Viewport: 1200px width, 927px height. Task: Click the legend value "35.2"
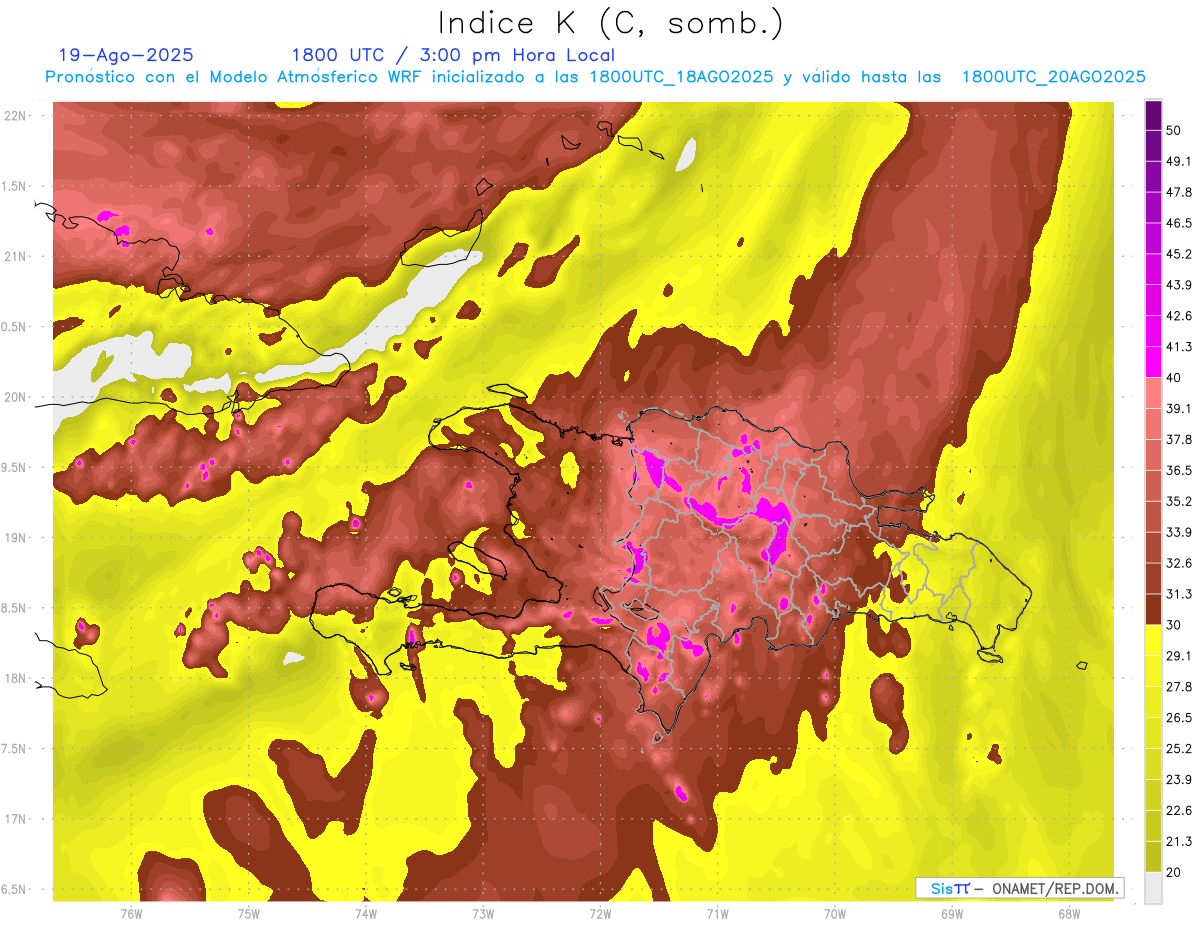pos(1178,501)
